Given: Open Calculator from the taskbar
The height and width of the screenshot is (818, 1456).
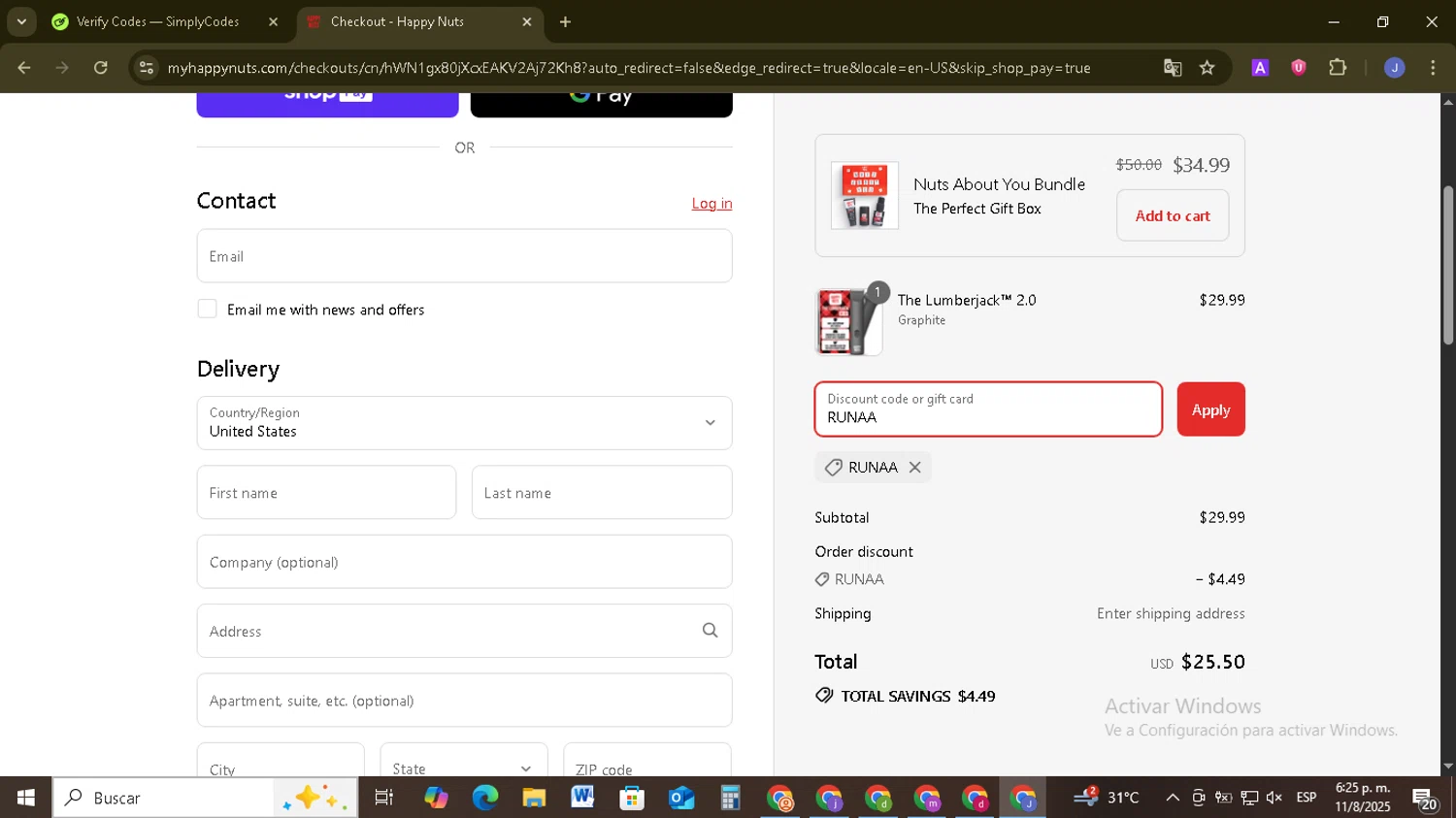Looking at the screenshot, I should click(x=730, y=798).
